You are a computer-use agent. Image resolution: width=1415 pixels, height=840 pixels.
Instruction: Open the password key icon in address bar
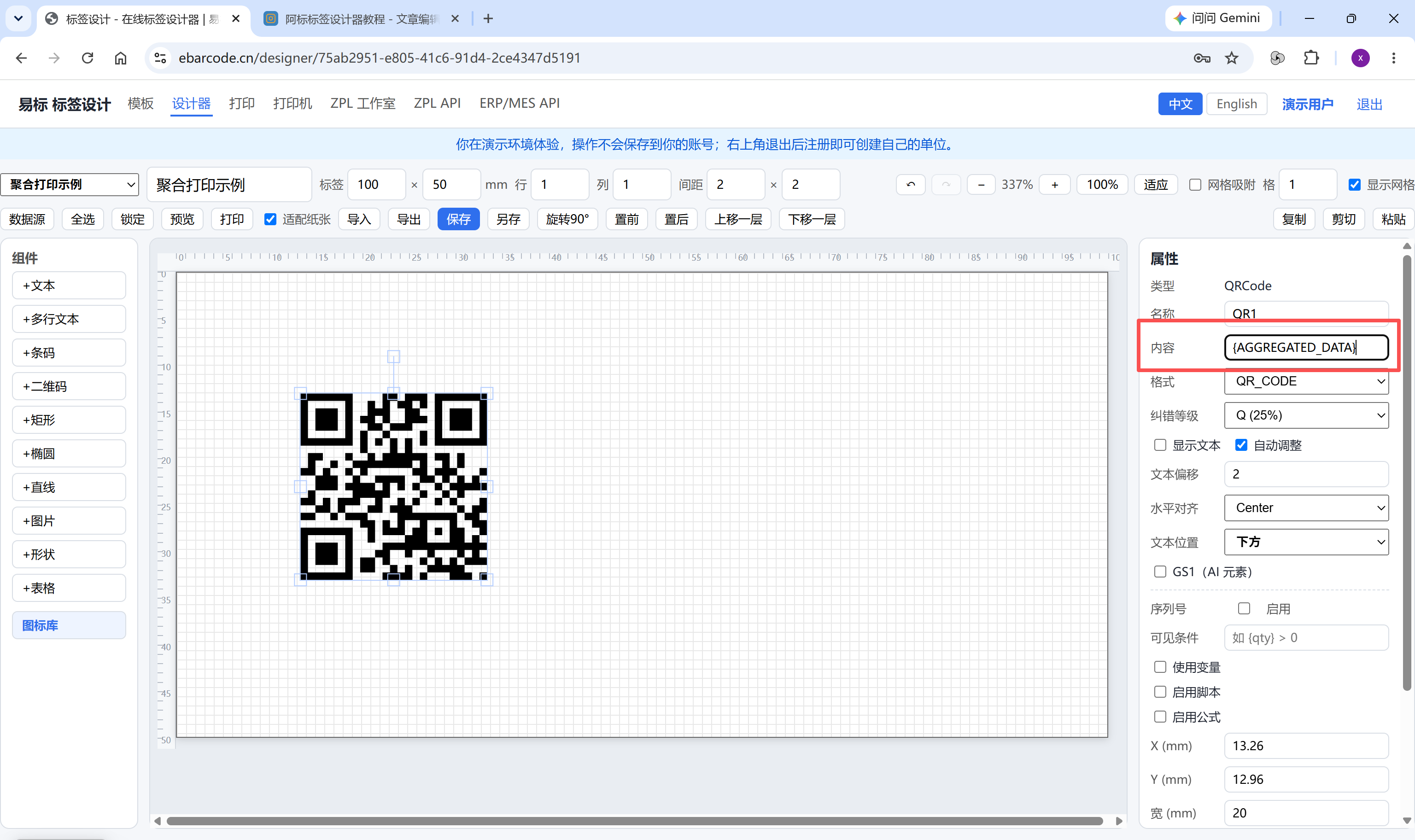coord(1202,58)
